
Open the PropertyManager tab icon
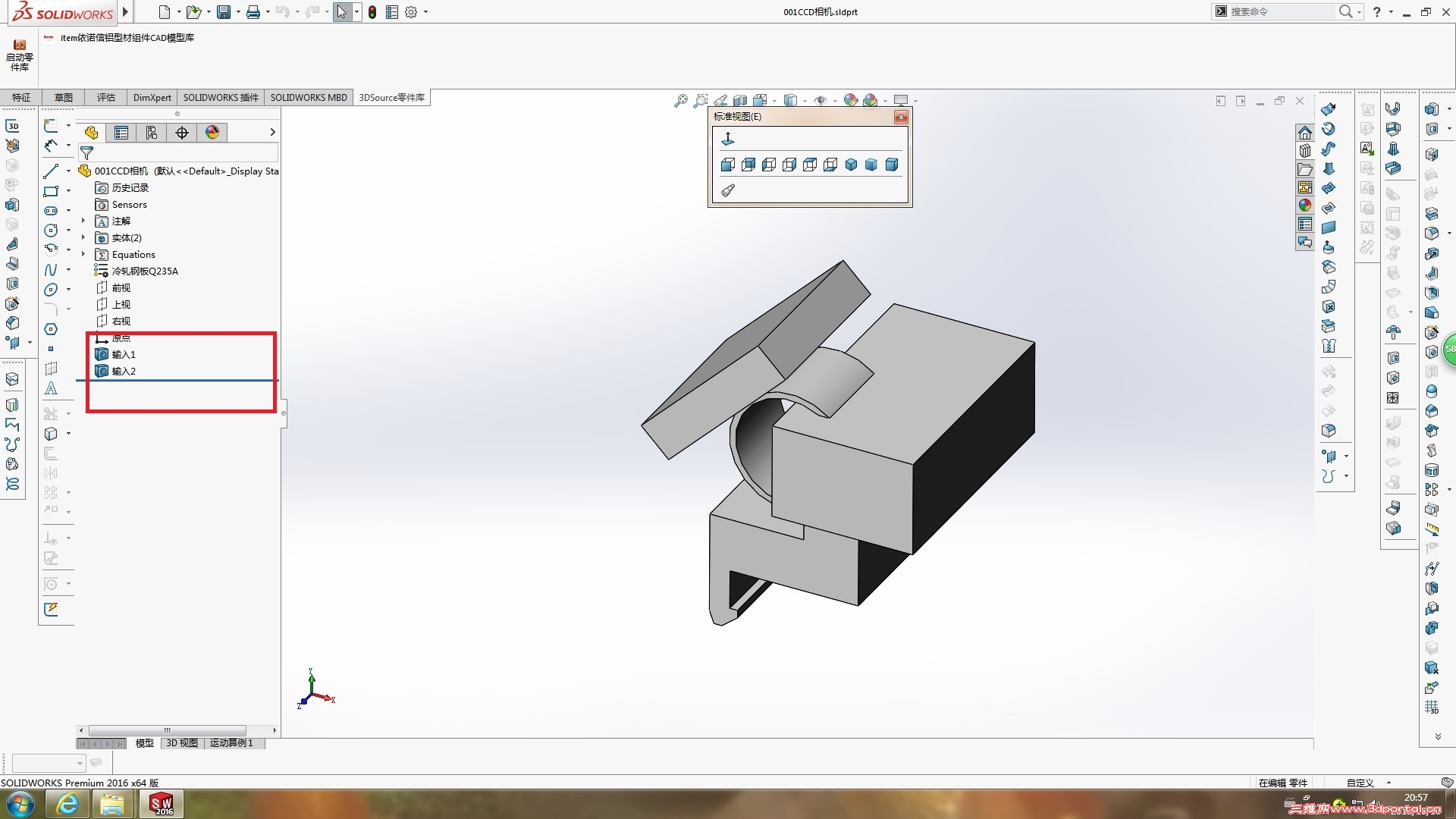(121, 133)
